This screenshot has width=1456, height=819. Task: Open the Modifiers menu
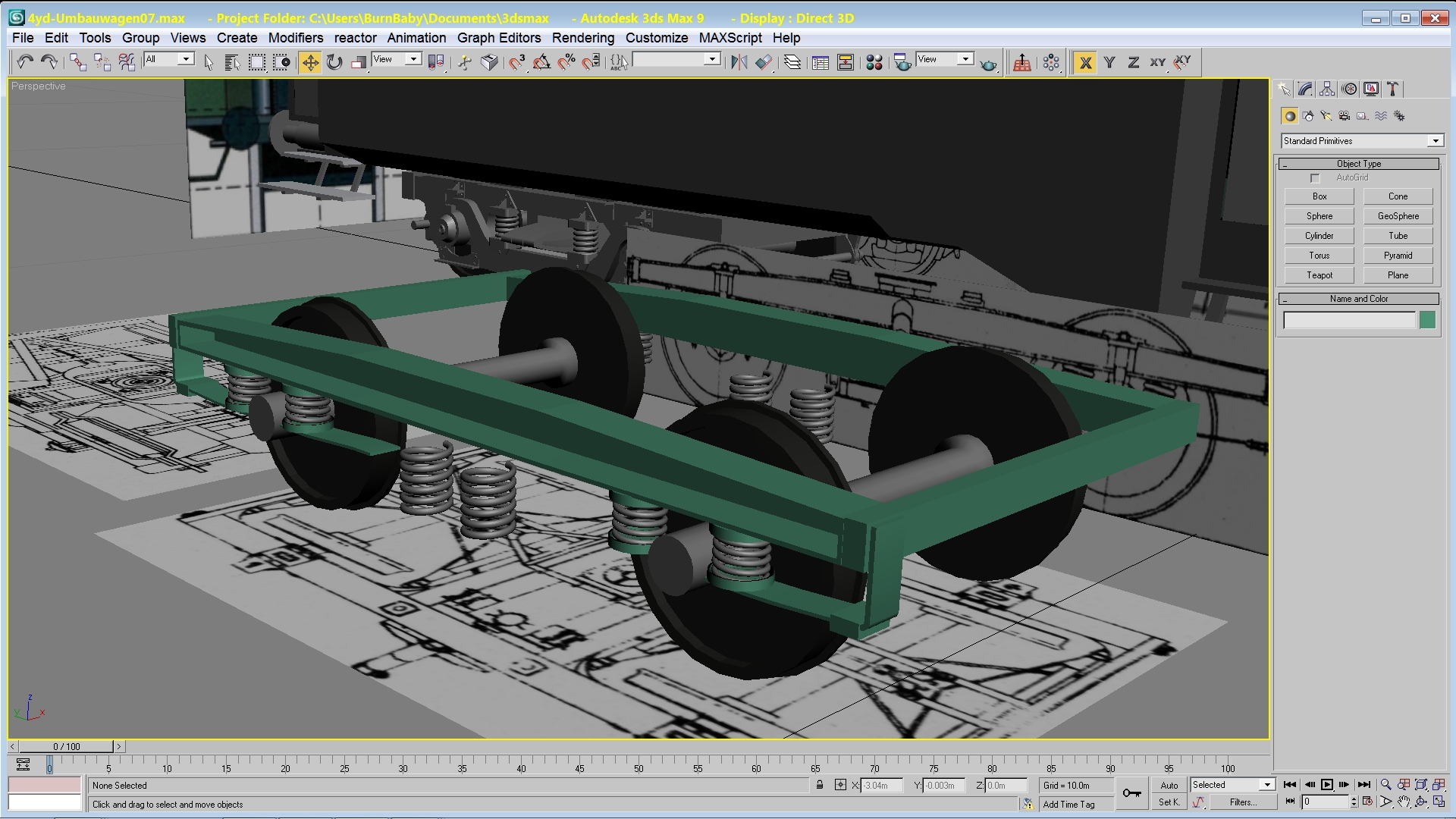coord(295,38)
